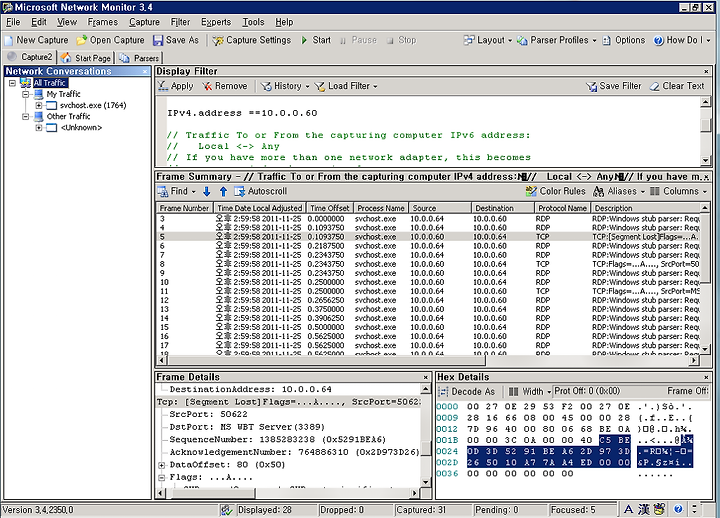The width and height of the screenshot is (720, 518).
Task: Collapse the My Traffic tree node
Action: 25,94
